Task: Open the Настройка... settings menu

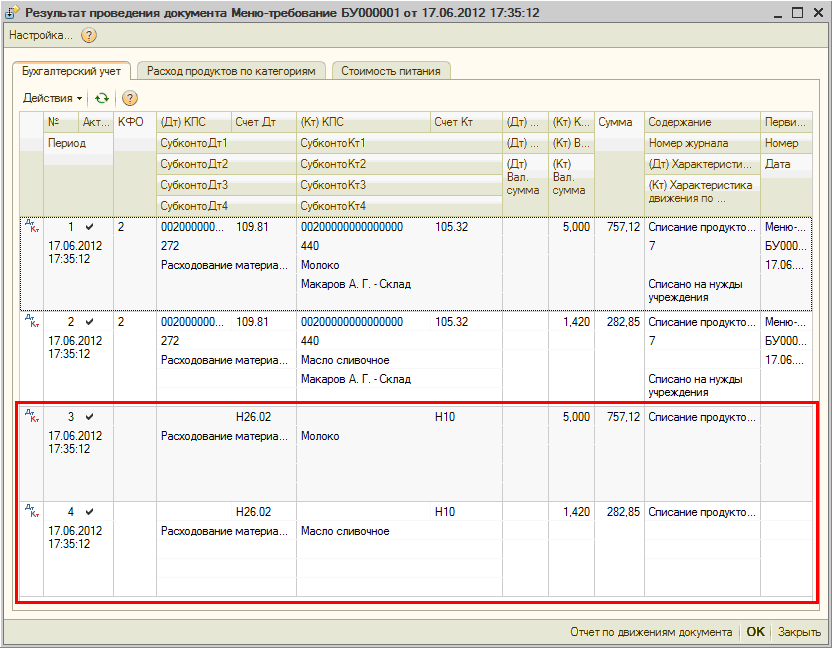Action: click(40, 35)
